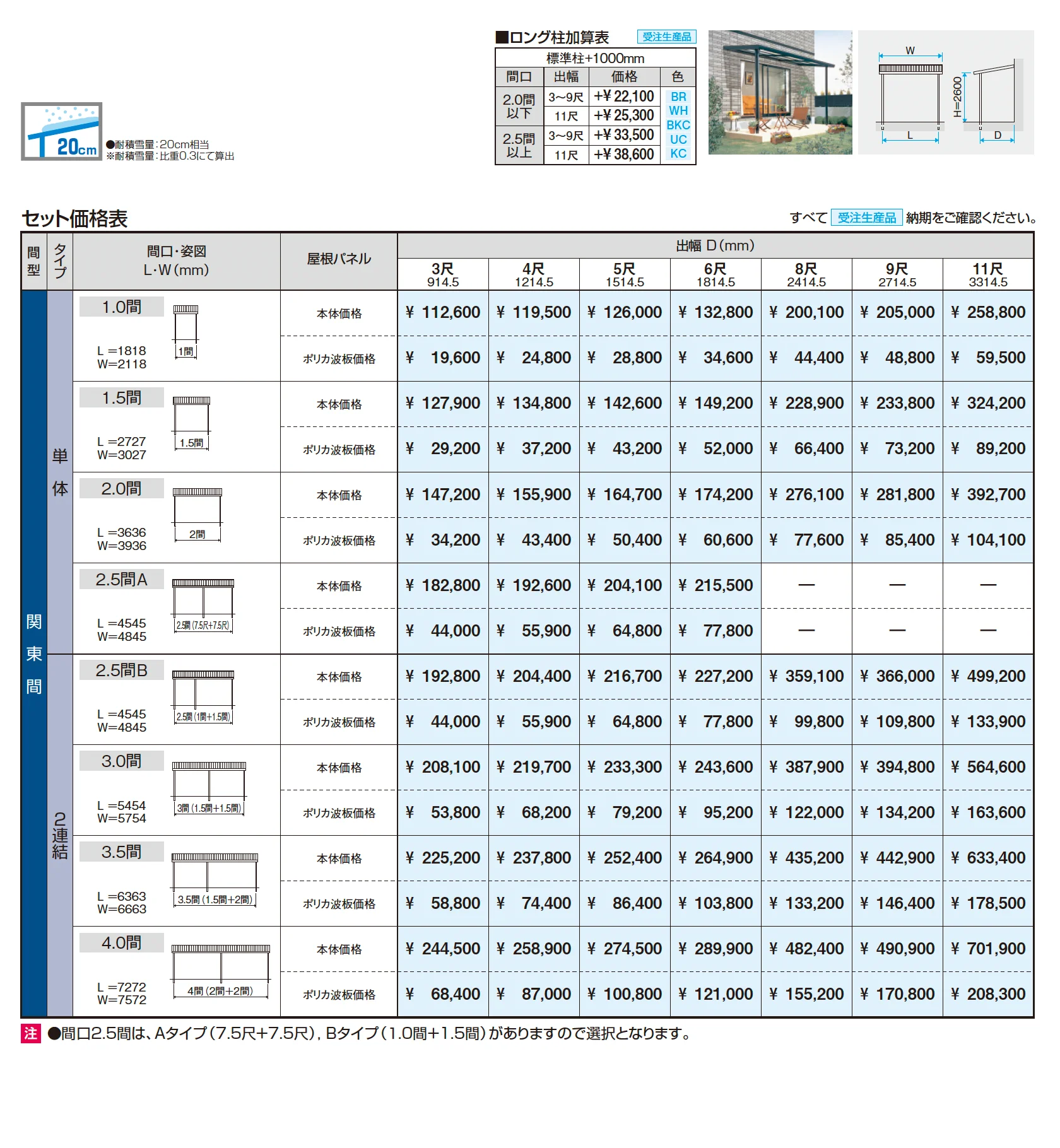Select the WH color code
Image resolution: width=1060 pixels, height=1148 pixels.
[678, 110]
